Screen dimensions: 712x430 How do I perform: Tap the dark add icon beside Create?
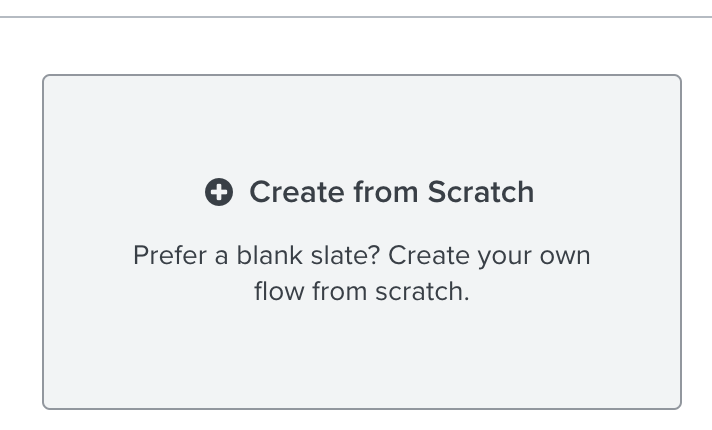pyautogui.click(x=219, y=192)
